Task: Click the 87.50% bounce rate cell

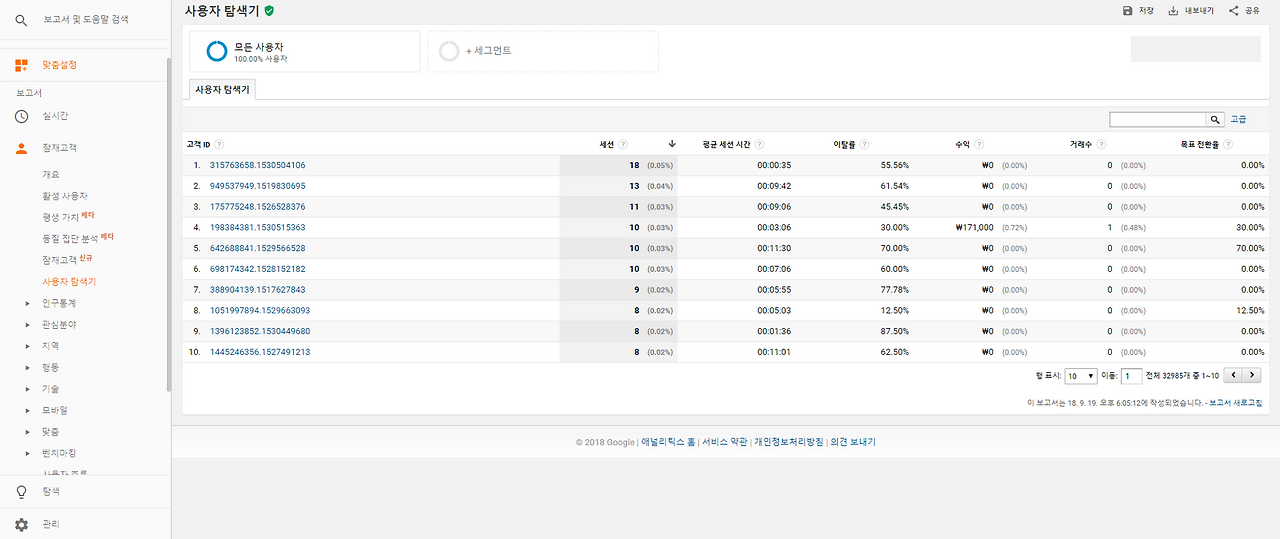Action: coord(894,331)
